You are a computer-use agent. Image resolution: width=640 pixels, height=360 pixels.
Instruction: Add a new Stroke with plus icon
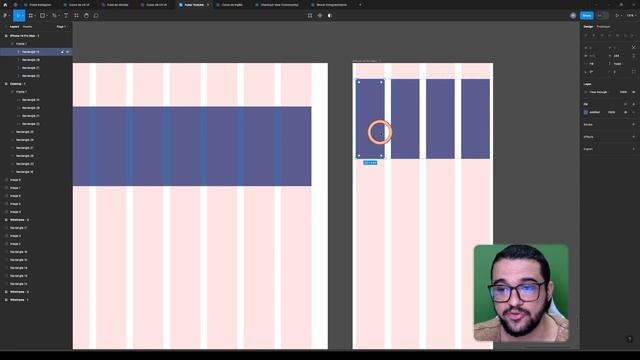[x=633, y=124]
